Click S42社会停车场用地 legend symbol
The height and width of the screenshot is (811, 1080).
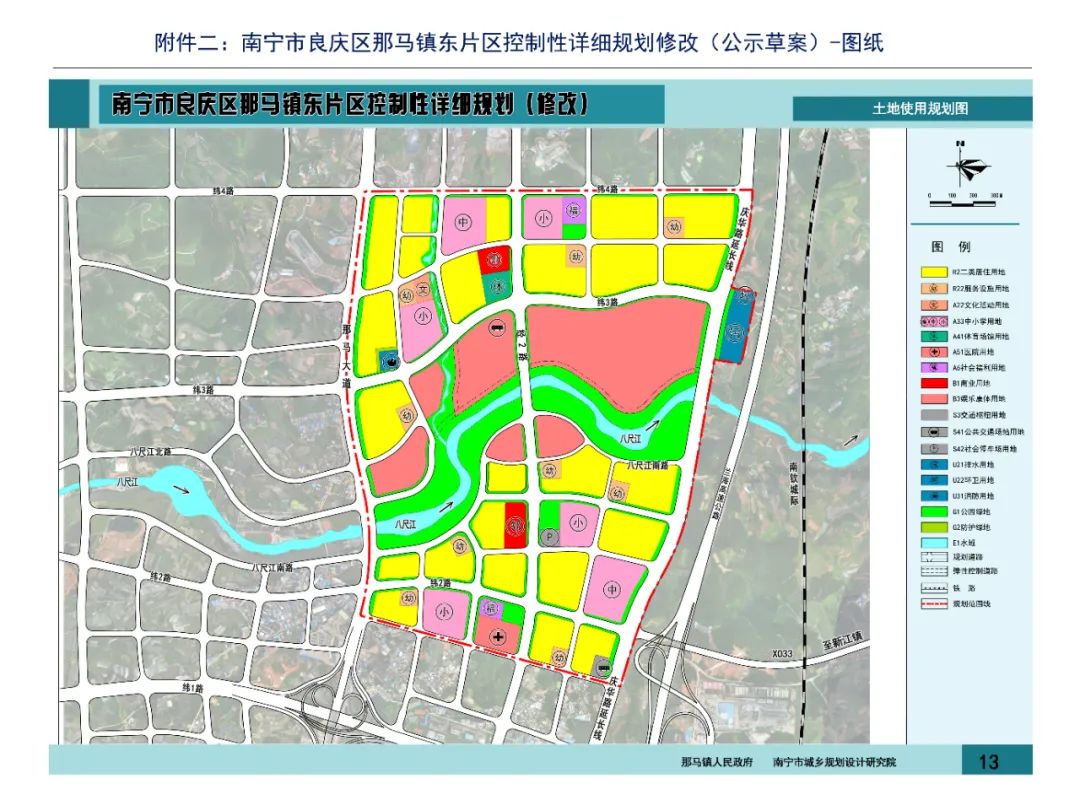pos(934,449)
